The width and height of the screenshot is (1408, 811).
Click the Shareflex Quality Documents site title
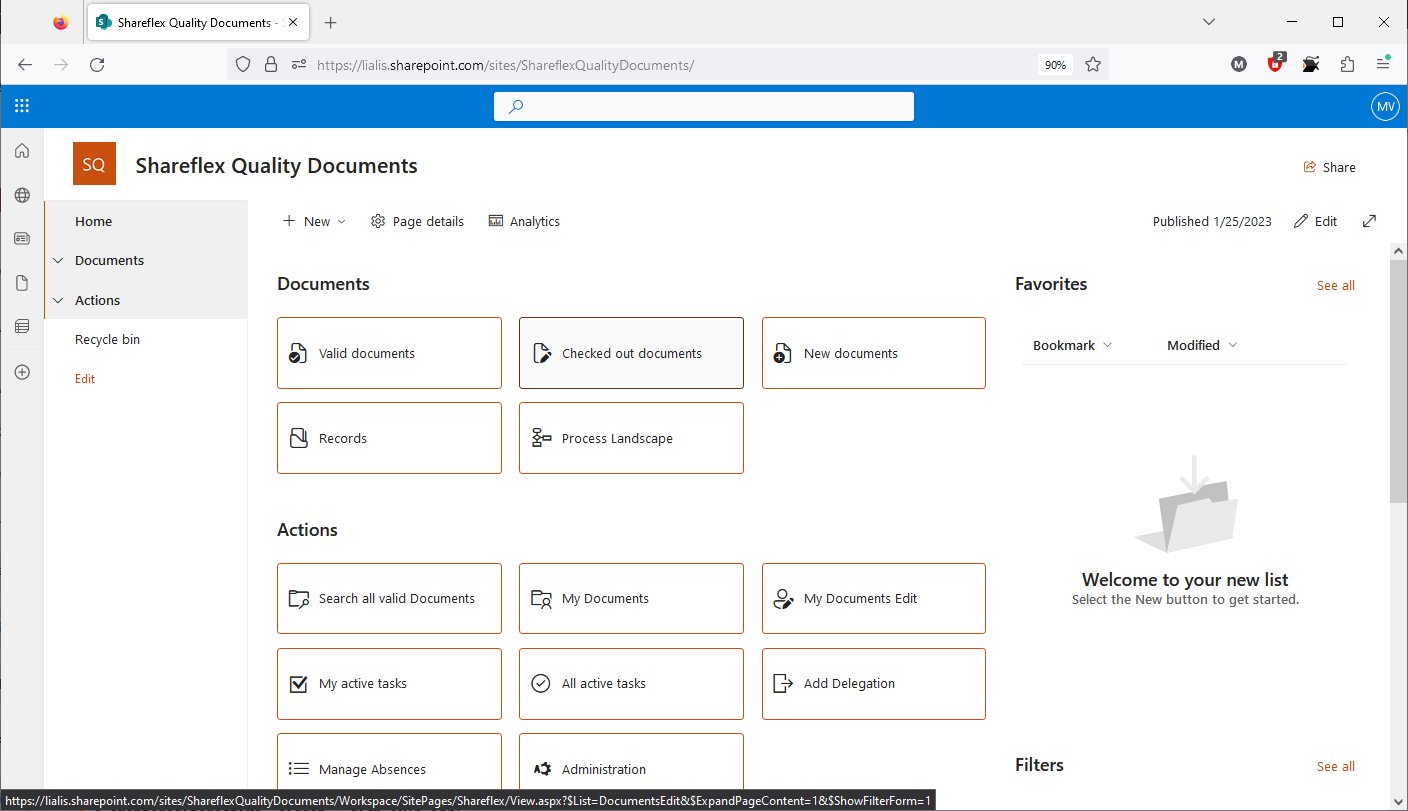point(276,166)
